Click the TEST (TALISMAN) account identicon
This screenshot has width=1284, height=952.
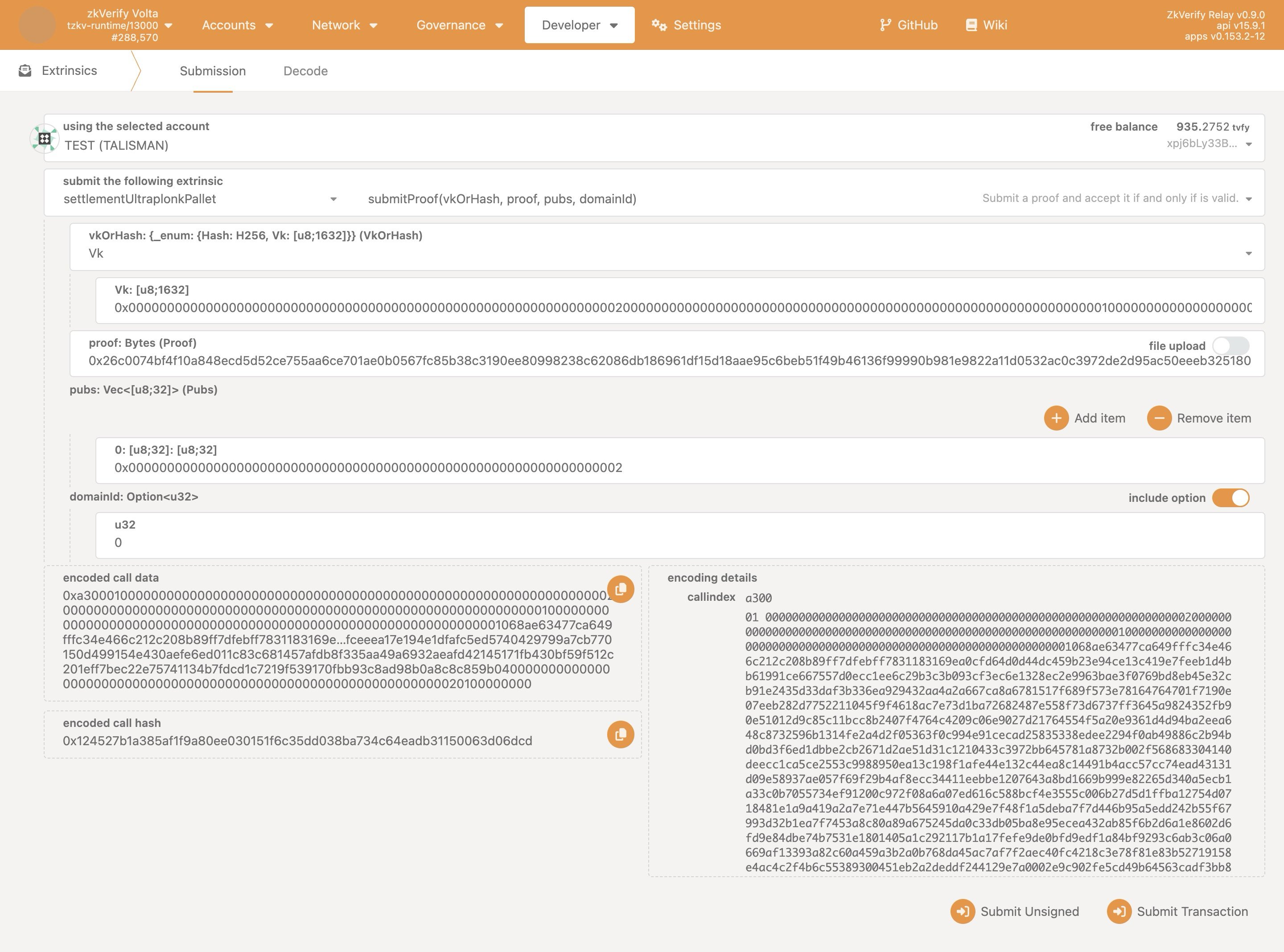(x=45, y=138)
